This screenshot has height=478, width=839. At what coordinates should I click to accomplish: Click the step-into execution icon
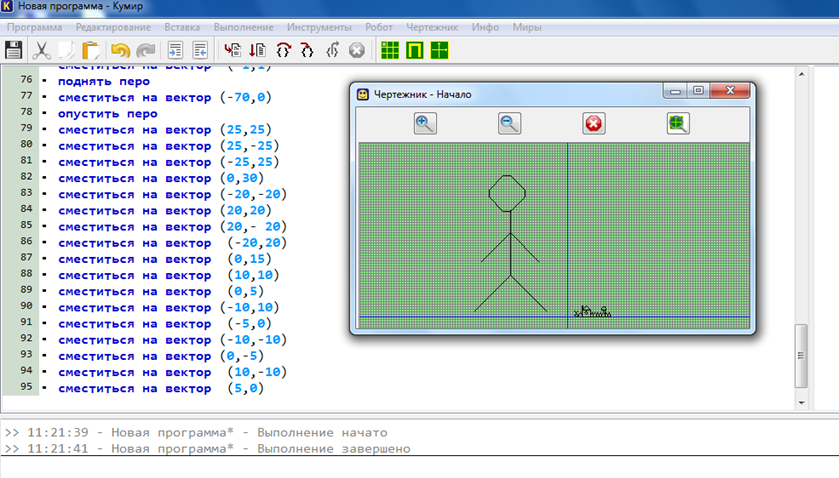click(x=307, y=50)
